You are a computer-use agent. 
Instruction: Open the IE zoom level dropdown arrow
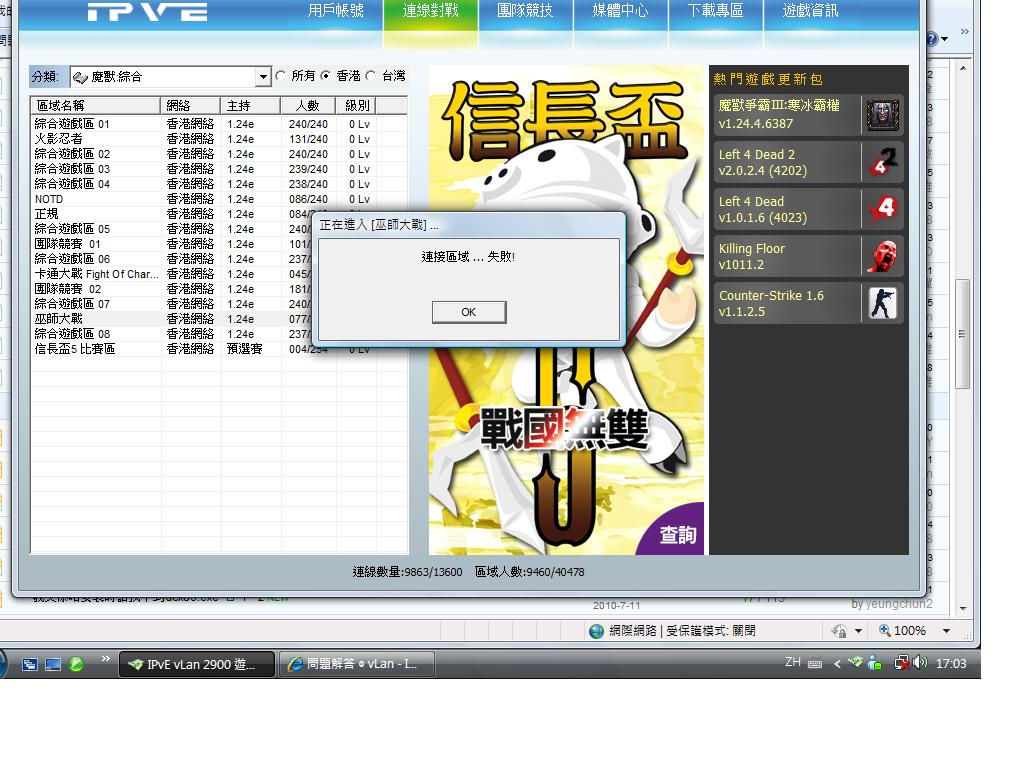click(946, 631)
